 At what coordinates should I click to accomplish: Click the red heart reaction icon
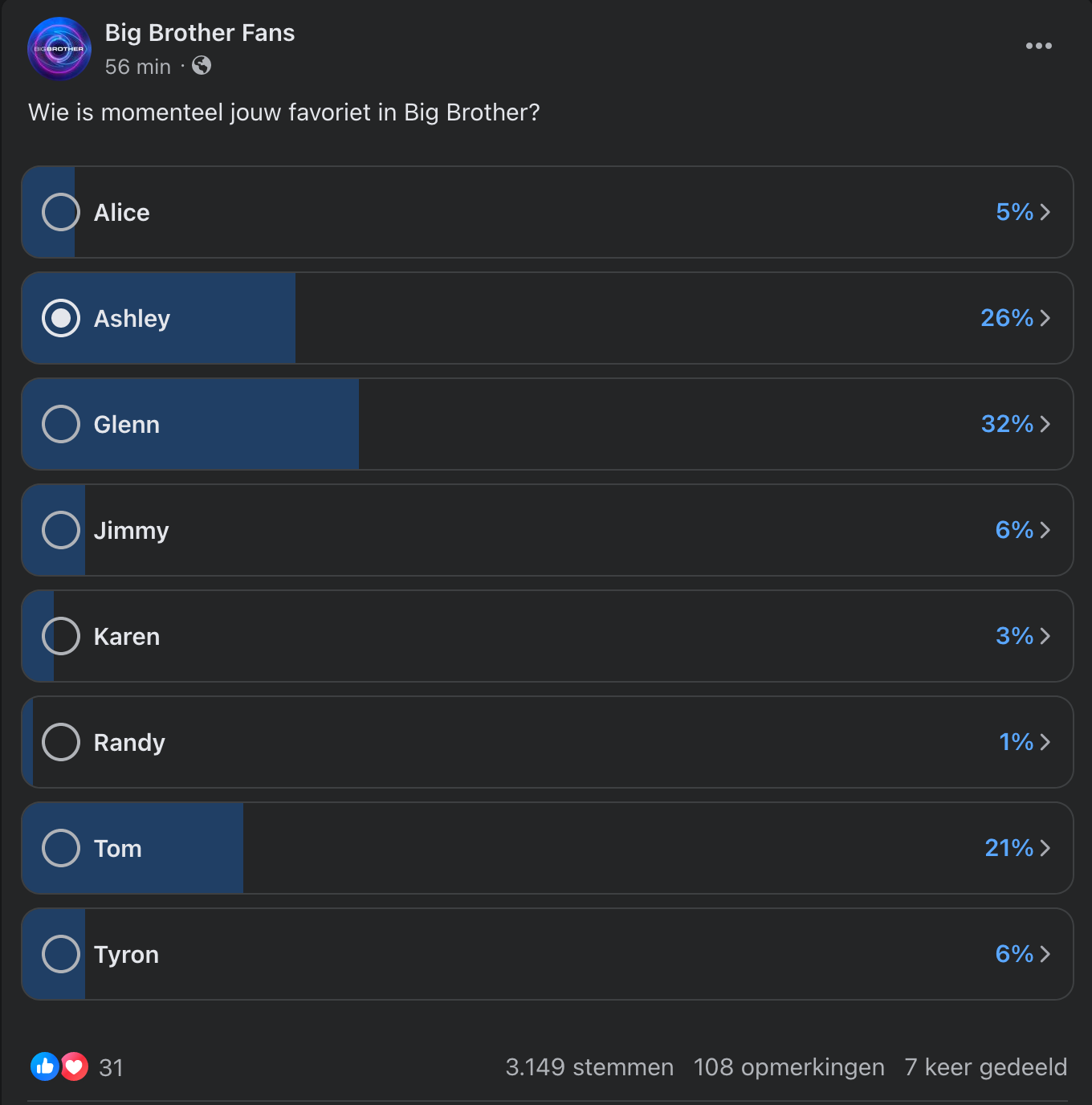[x=74, y=1066]
